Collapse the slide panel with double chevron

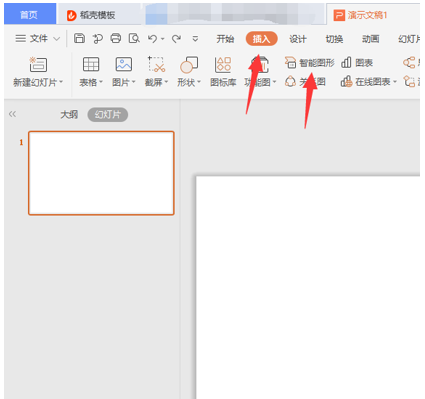click(12, 114)
